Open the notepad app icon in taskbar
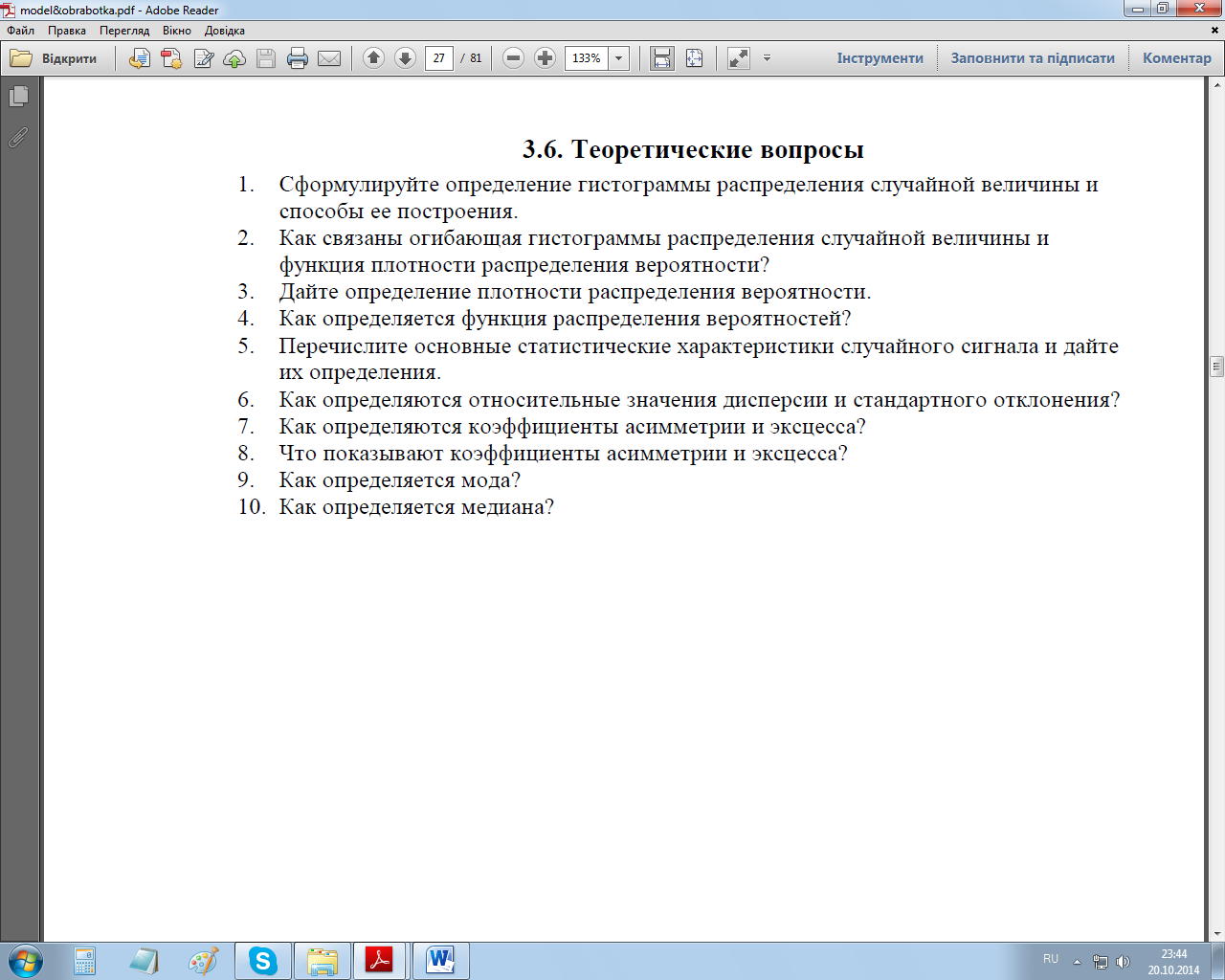 click(145, 961)
